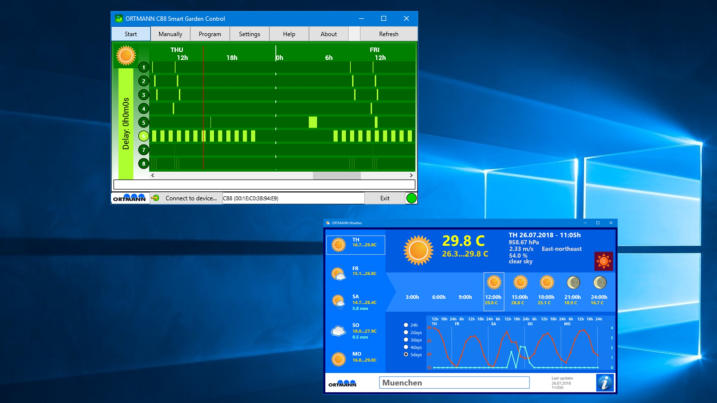Select the 5days chart range radio button
The height and width of the screenshot is (403, 717).
[406, 354]
